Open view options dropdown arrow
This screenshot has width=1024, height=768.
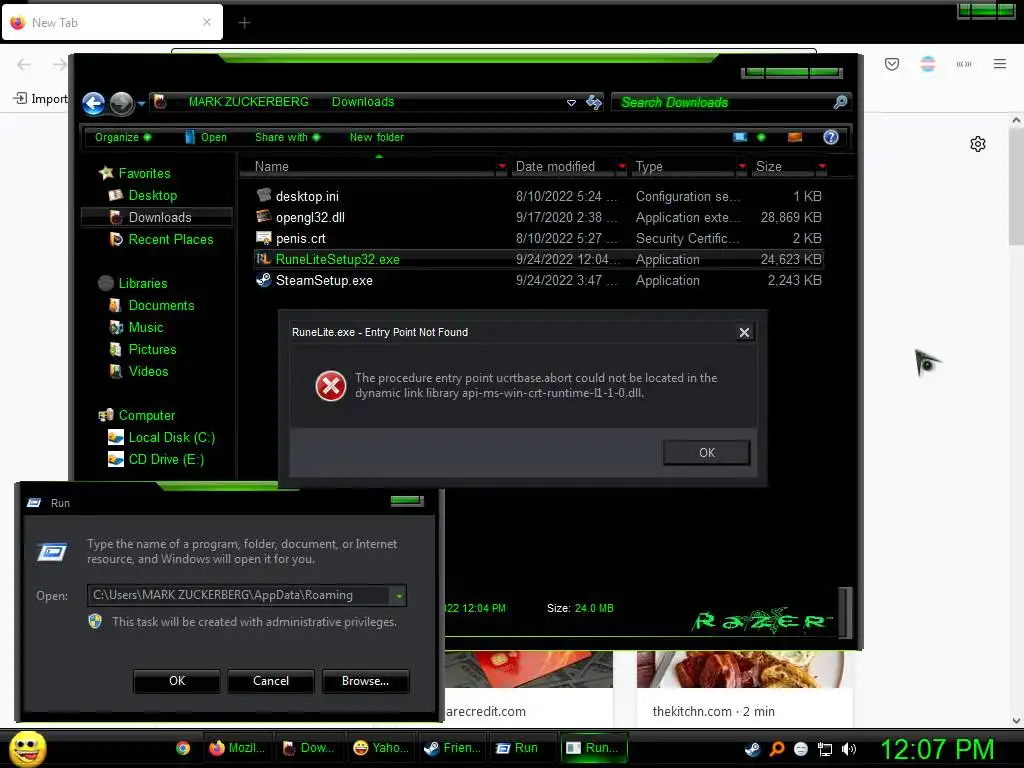pyautogui.click(x=761, y=137)
